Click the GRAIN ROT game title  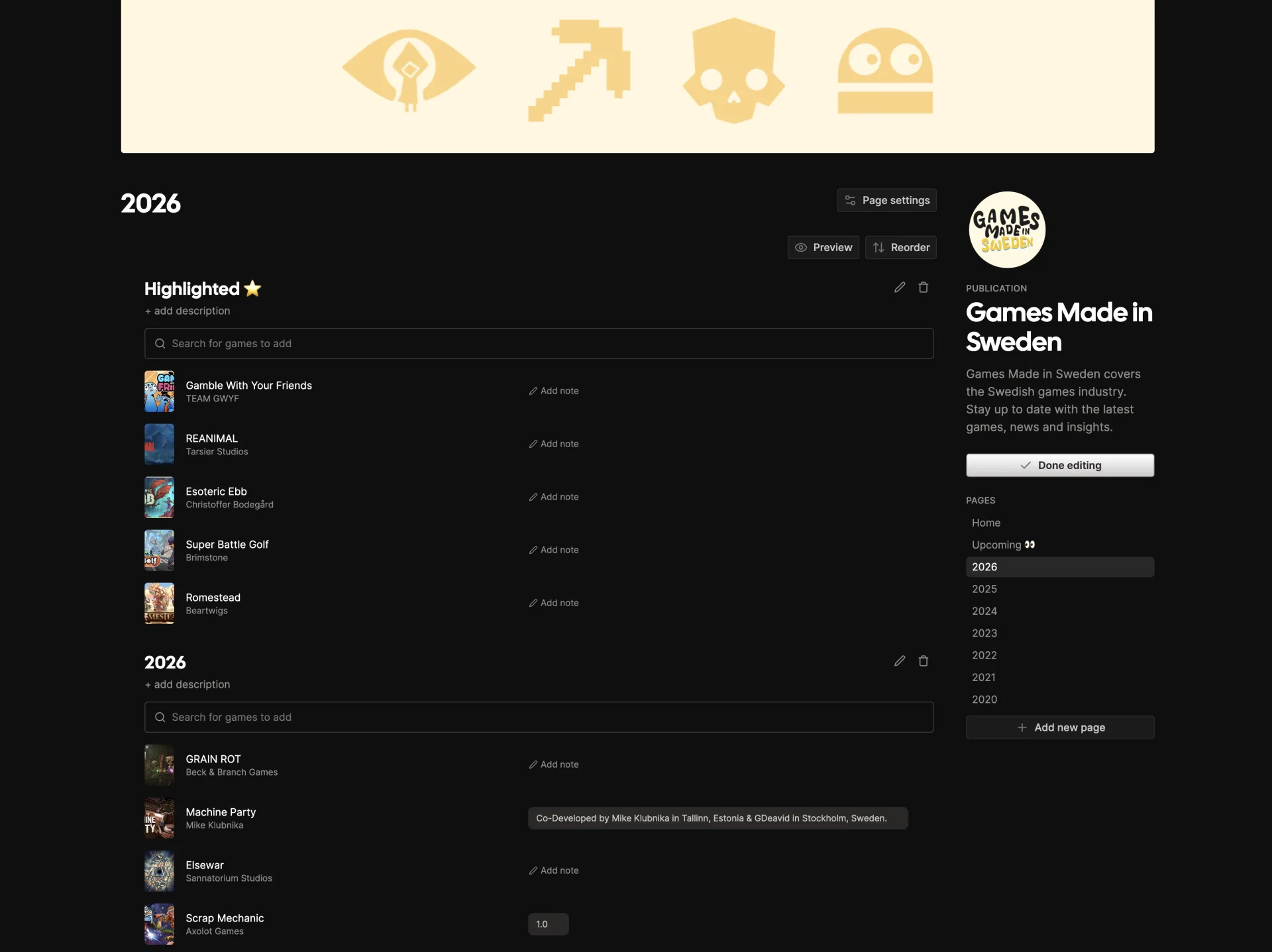point(213,759)
